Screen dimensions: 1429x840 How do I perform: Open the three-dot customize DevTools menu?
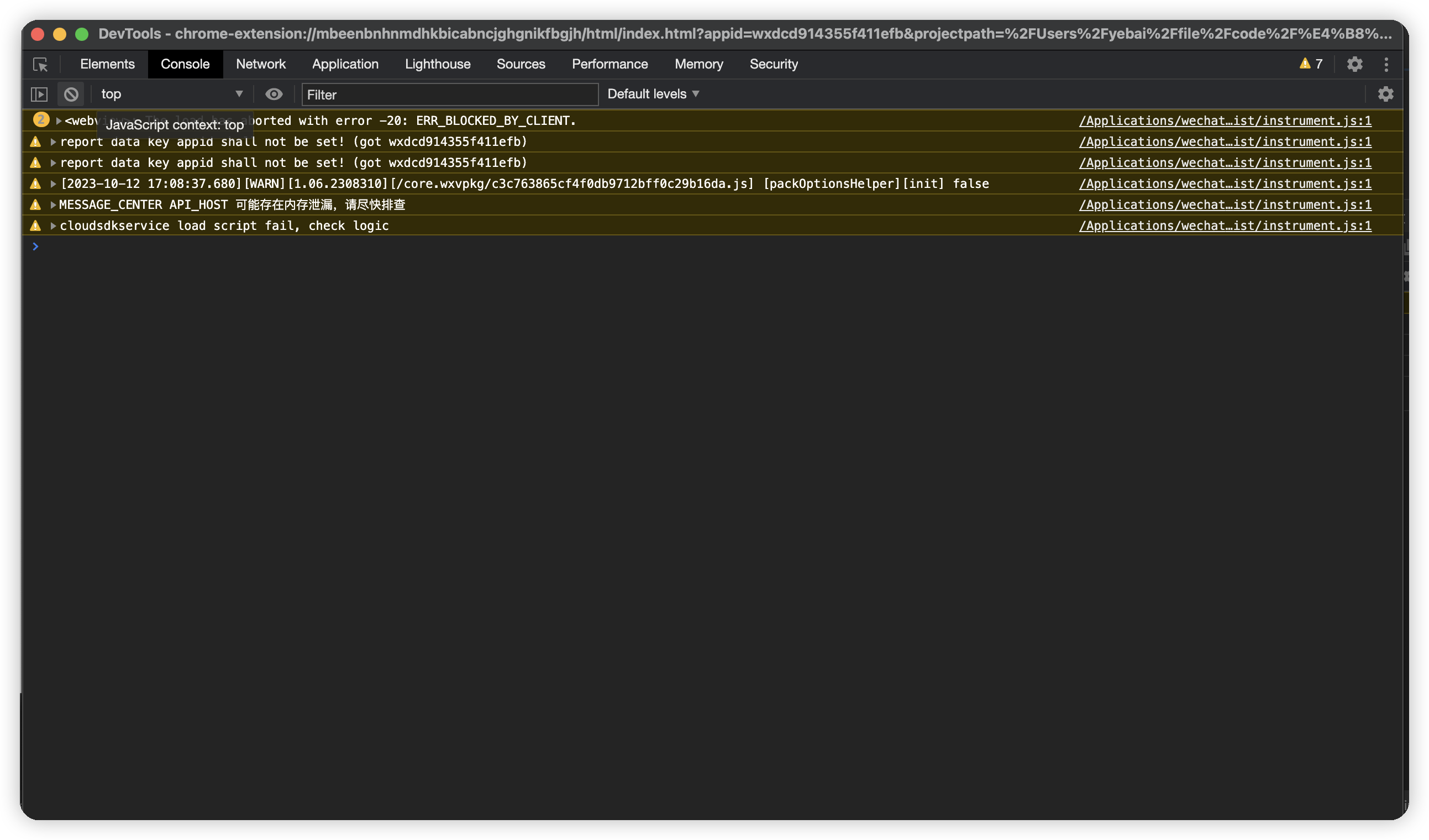coord(1386,64)
